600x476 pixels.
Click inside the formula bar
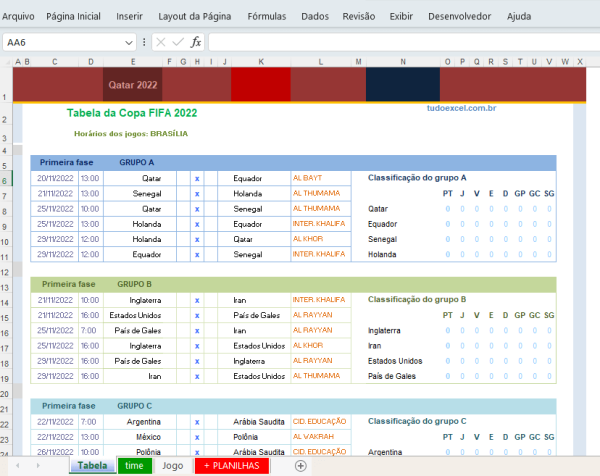coord(404,42)
